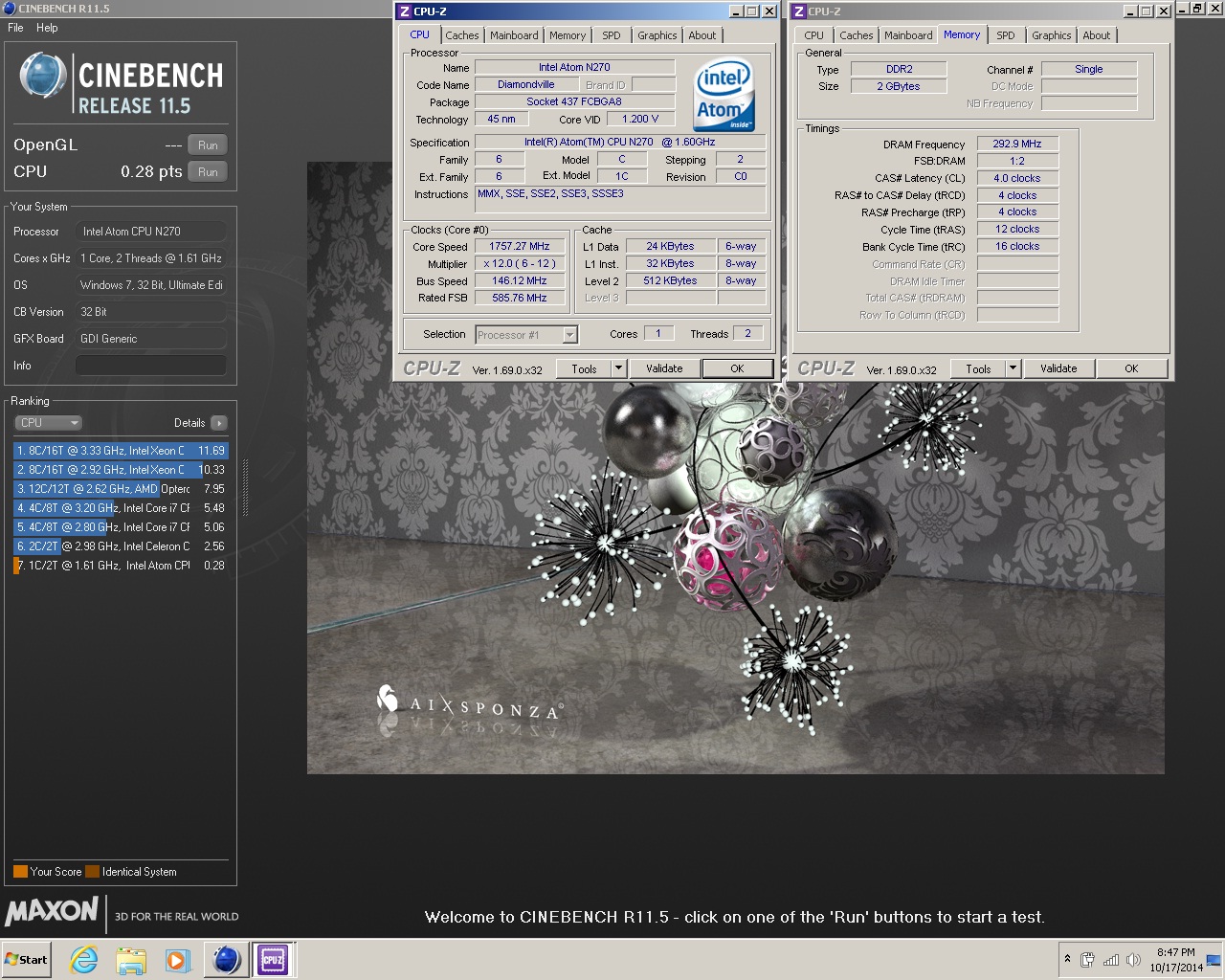1225x980 pixels.
Task: Switch to Cinebench taskbar icon
Action: coord(227,960)
